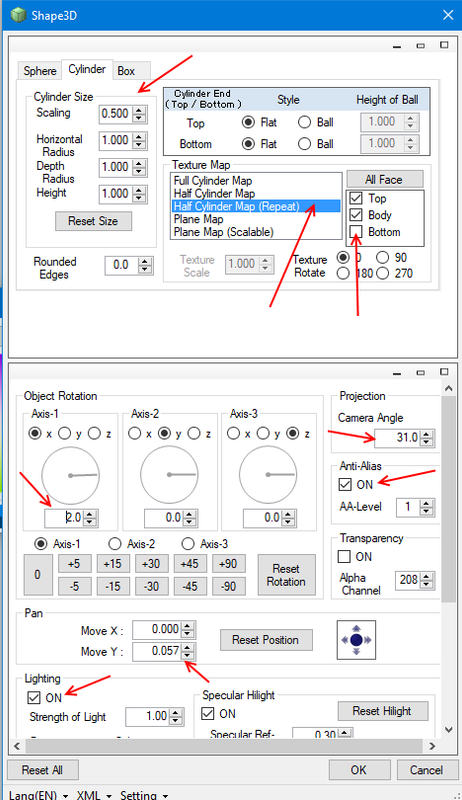Viewport: 462px width, 800px height.
Task: Maximize the lower rotation panel
Action: point(444,372)
